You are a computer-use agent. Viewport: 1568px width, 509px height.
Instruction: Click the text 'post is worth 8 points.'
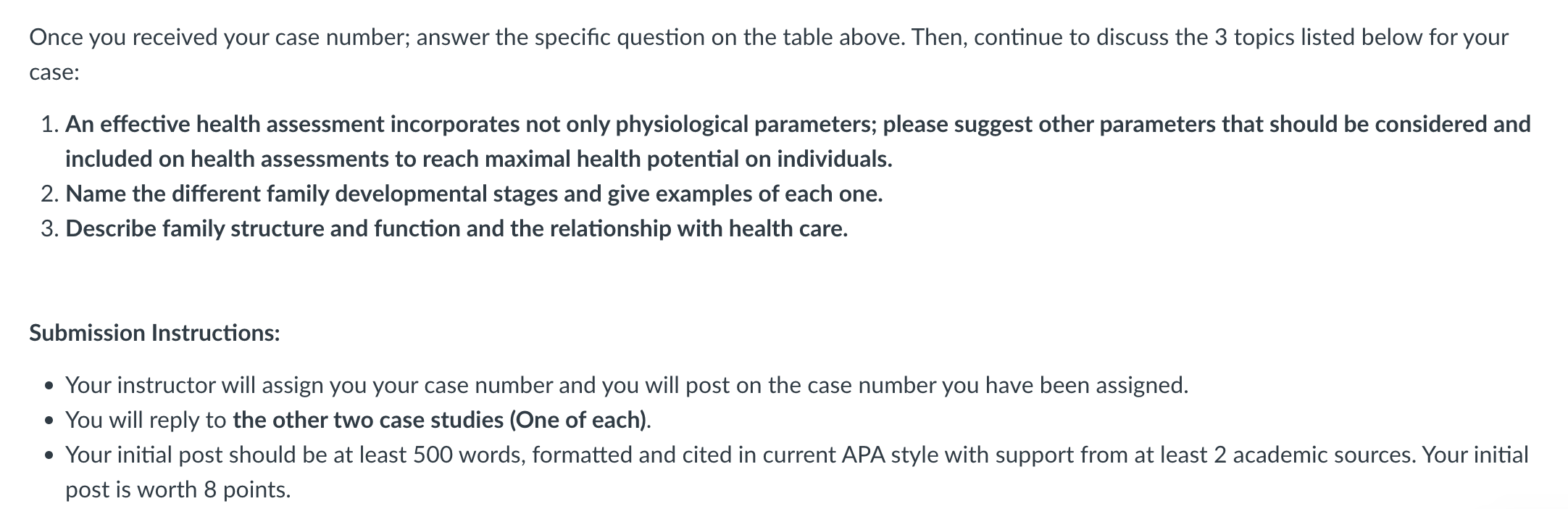178,489
